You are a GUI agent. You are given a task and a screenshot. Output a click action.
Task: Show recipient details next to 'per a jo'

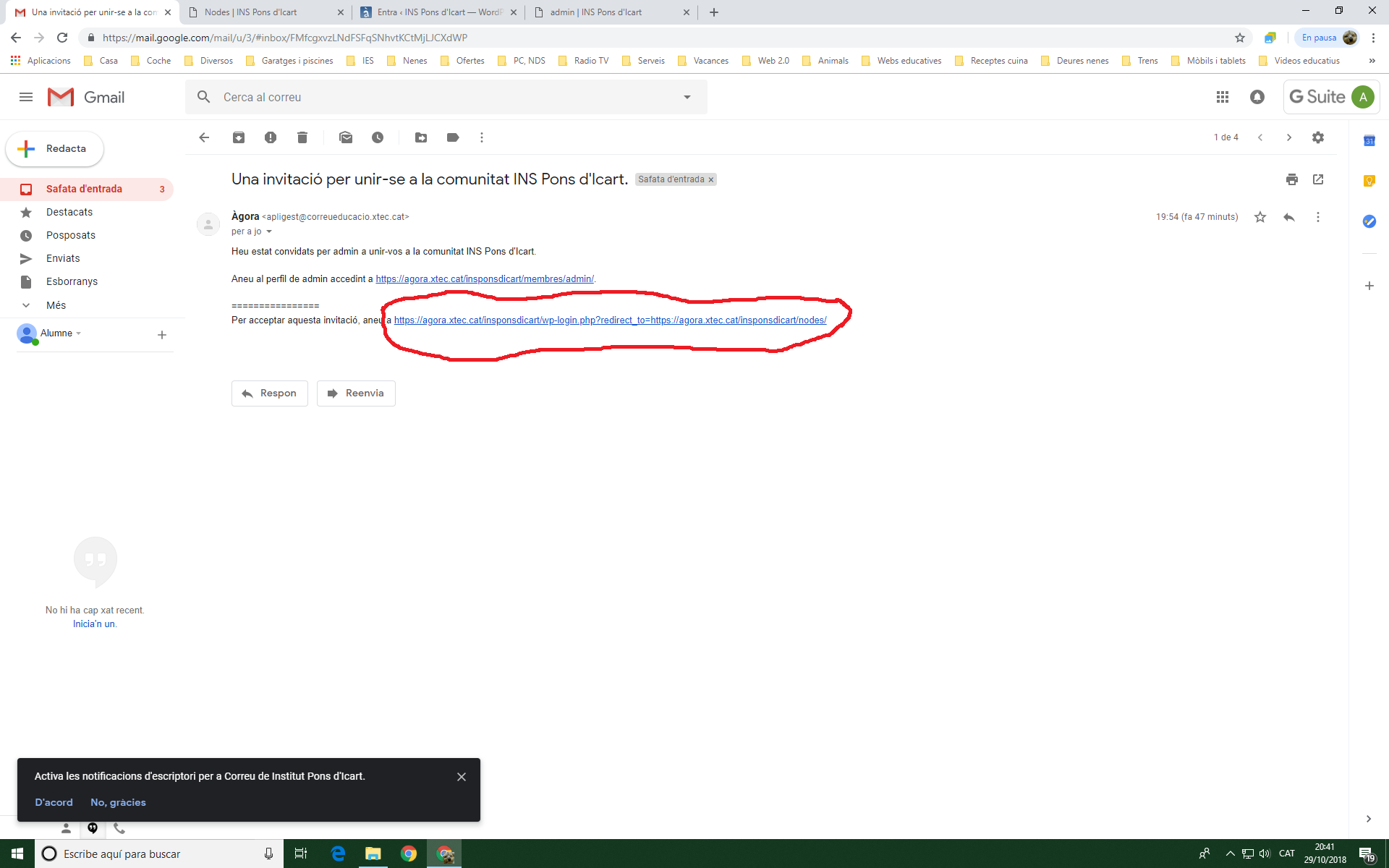(269, 231)
